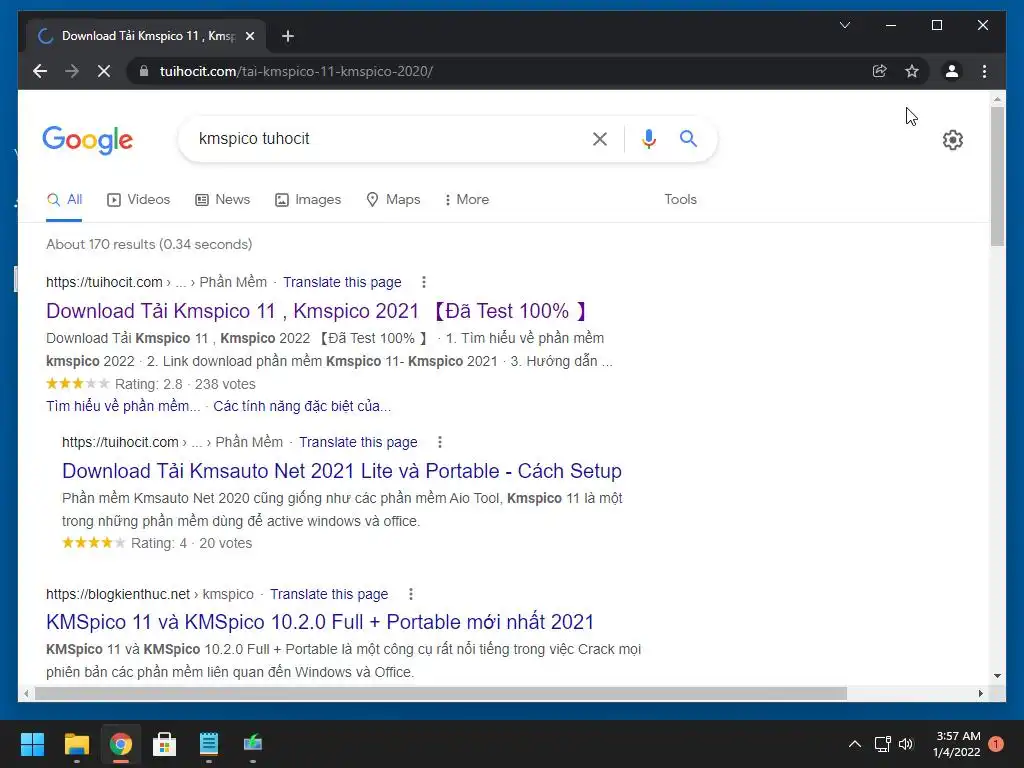Follow the Các tính năng đặc biệt sitelink
This screenshot has height=768, width=1024.
click(x=302, y=406)
